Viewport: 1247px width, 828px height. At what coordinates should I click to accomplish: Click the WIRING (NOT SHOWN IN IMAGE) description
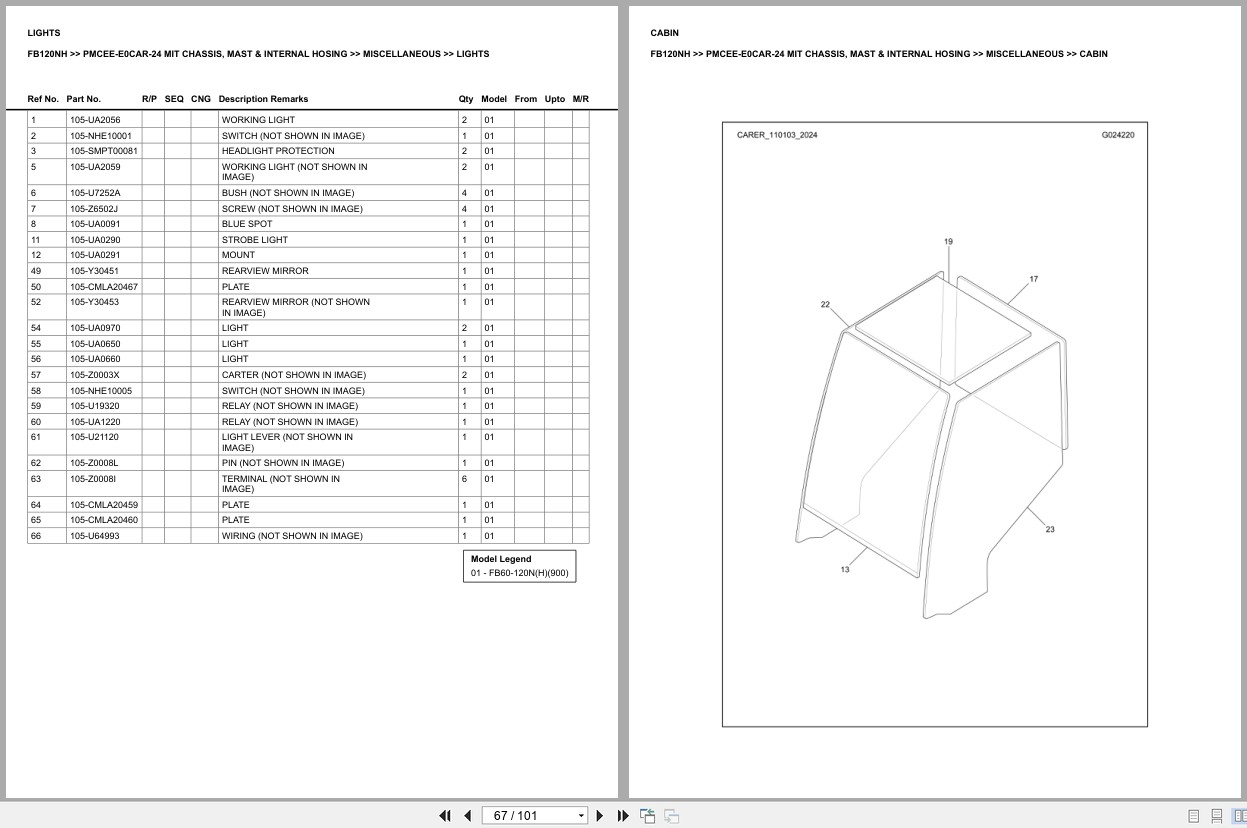(x=292, y=536)
